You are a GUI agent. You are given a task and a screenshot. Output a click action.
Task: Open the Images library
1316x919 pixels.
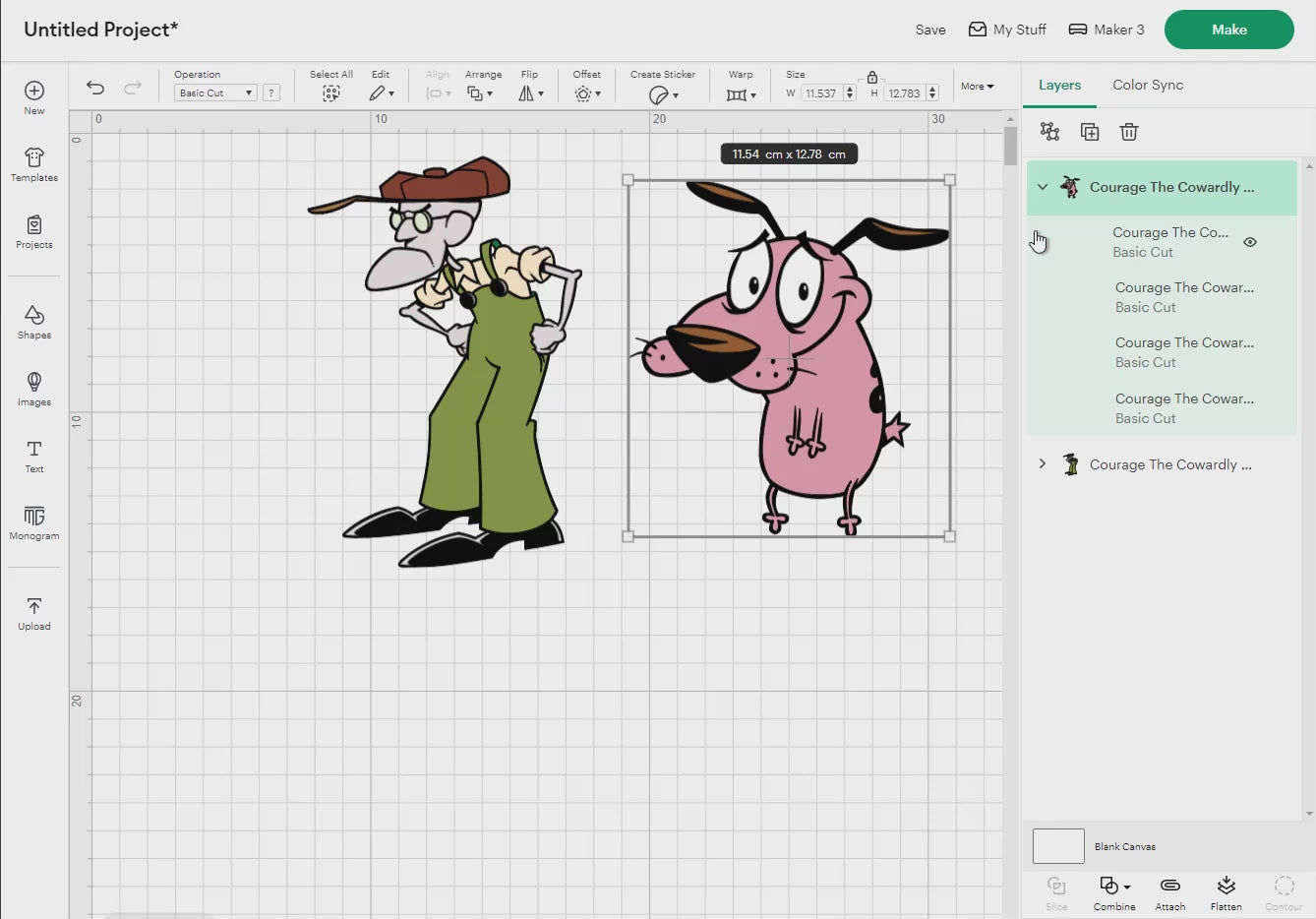point(34,389)
